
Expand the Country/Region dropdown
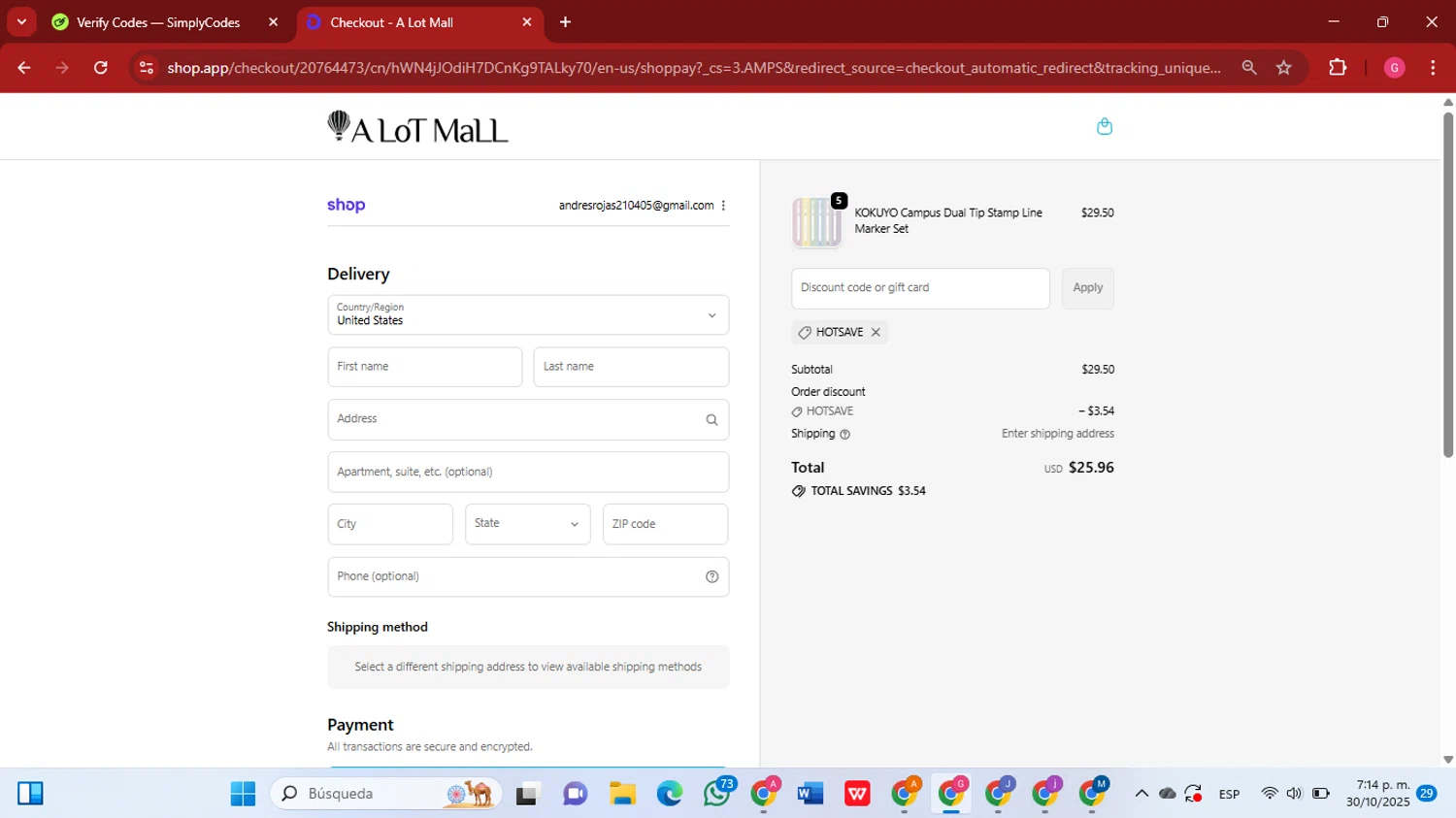(x=528, y=314)
